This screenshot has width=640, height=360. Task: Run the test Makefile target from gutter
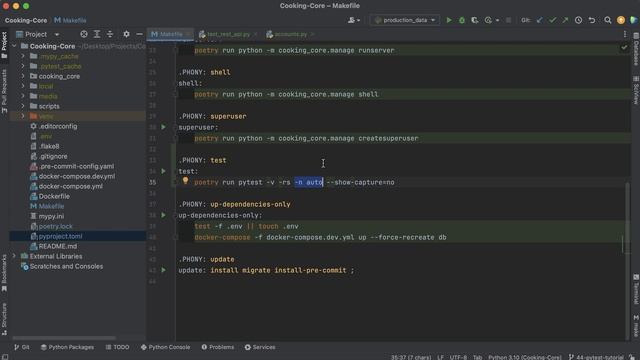(x=164, y=171)
